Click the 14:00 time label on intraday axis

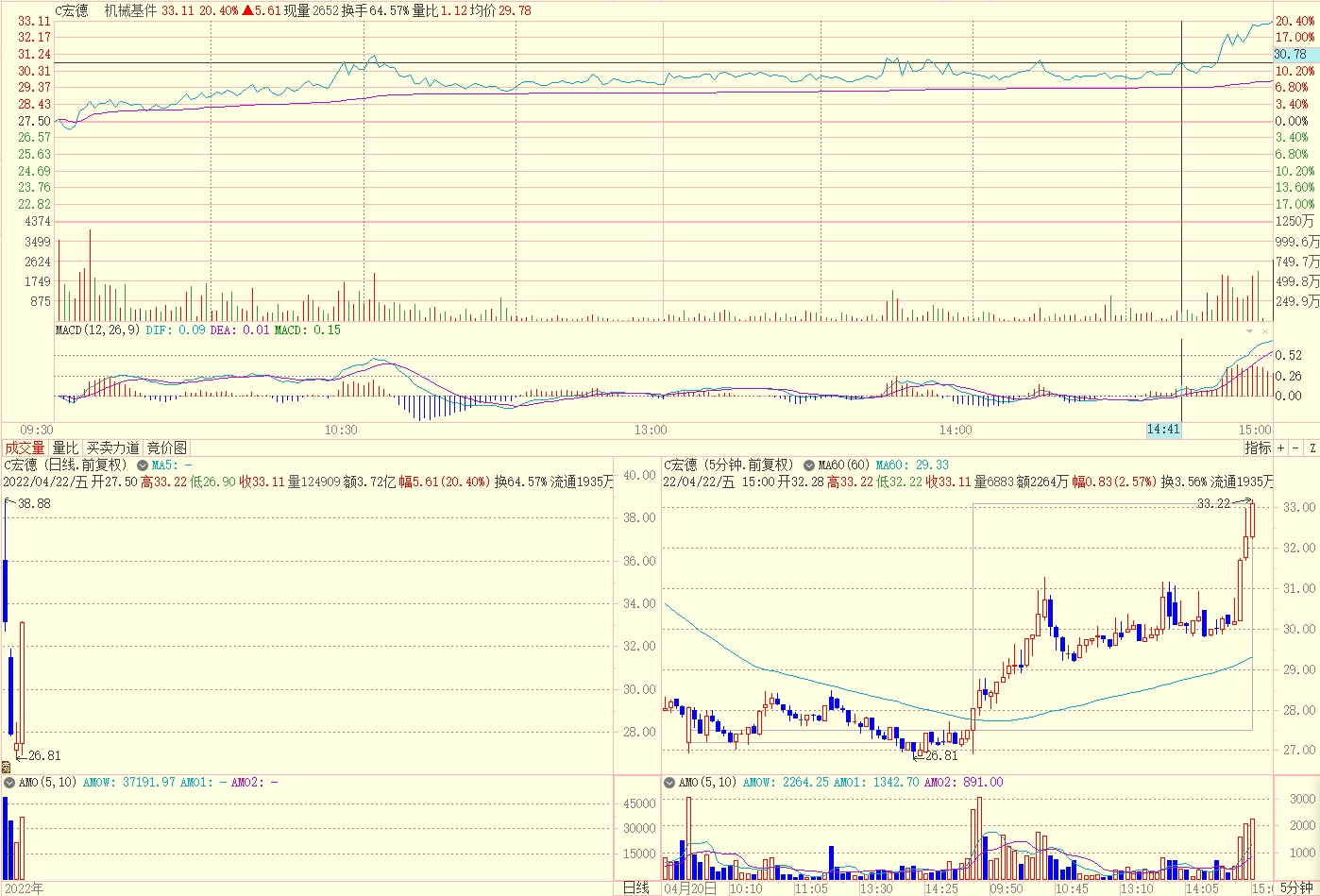pos(956,430)
